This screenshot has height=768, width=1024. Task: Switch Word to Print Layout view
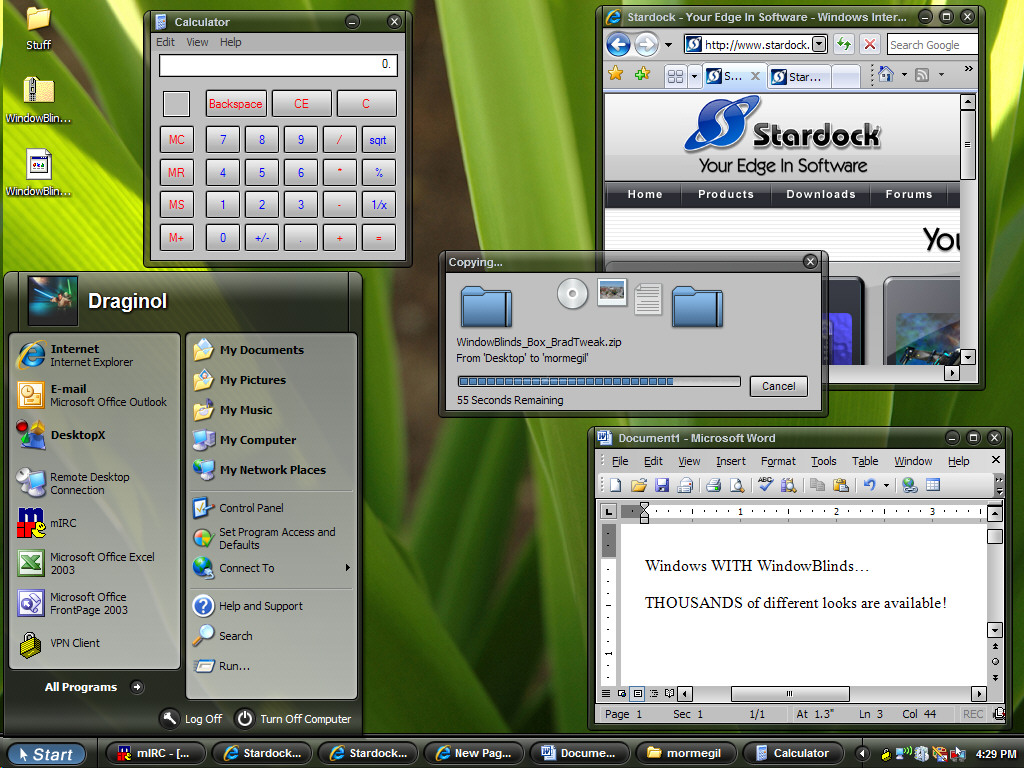(x=638, y=693)
